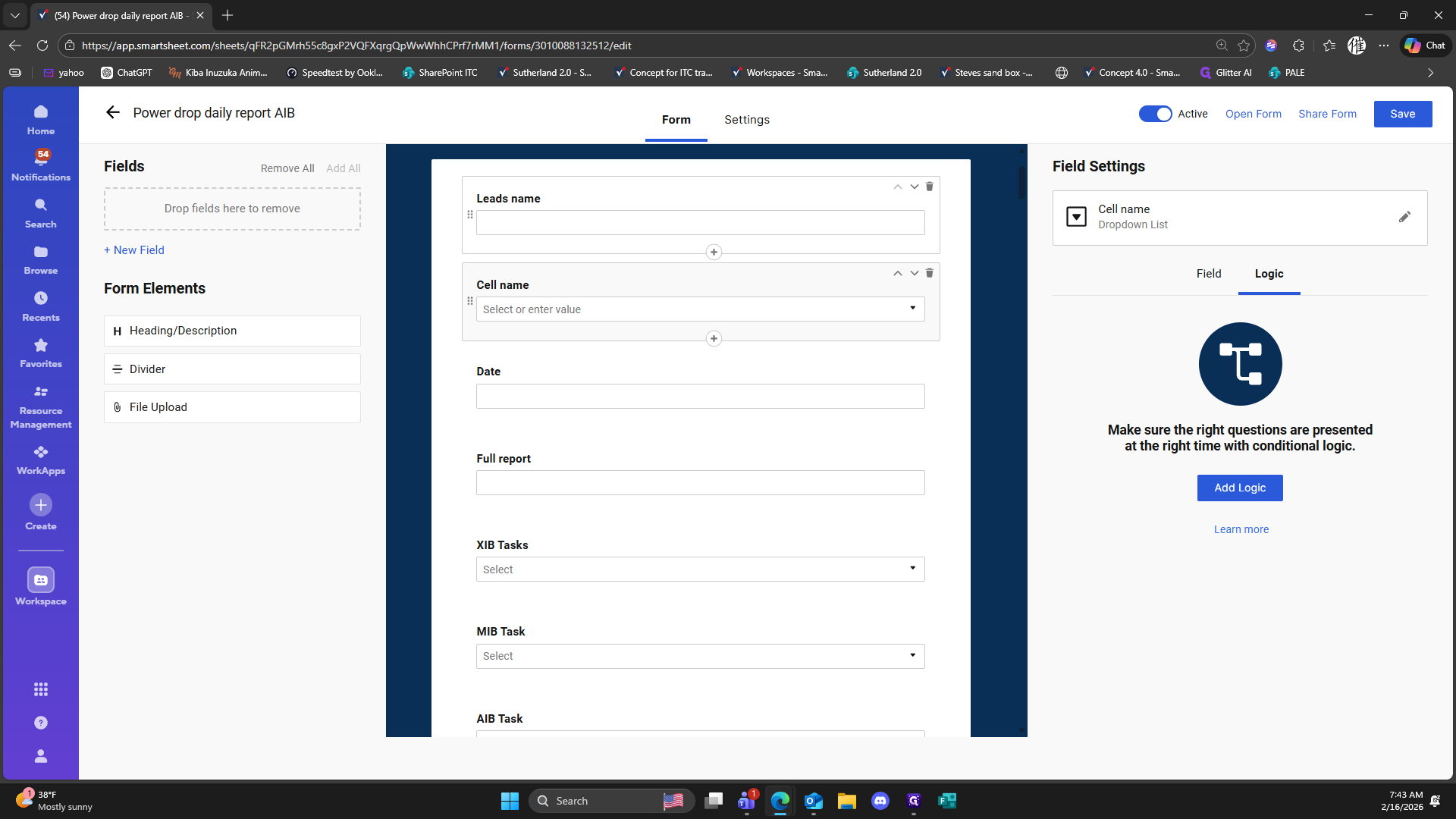Switch to the Field tab in settings
Viewport: 1456px width, 819px height.
[x=1208, y=274]
